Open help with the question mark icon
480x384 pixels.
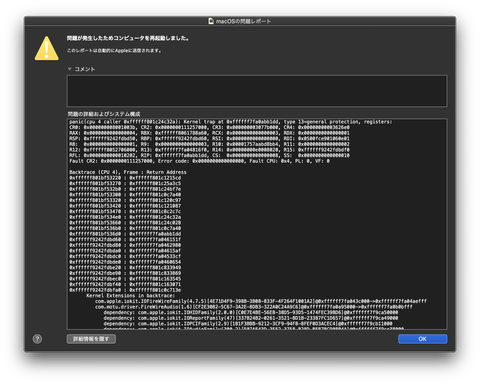point(37,339)
